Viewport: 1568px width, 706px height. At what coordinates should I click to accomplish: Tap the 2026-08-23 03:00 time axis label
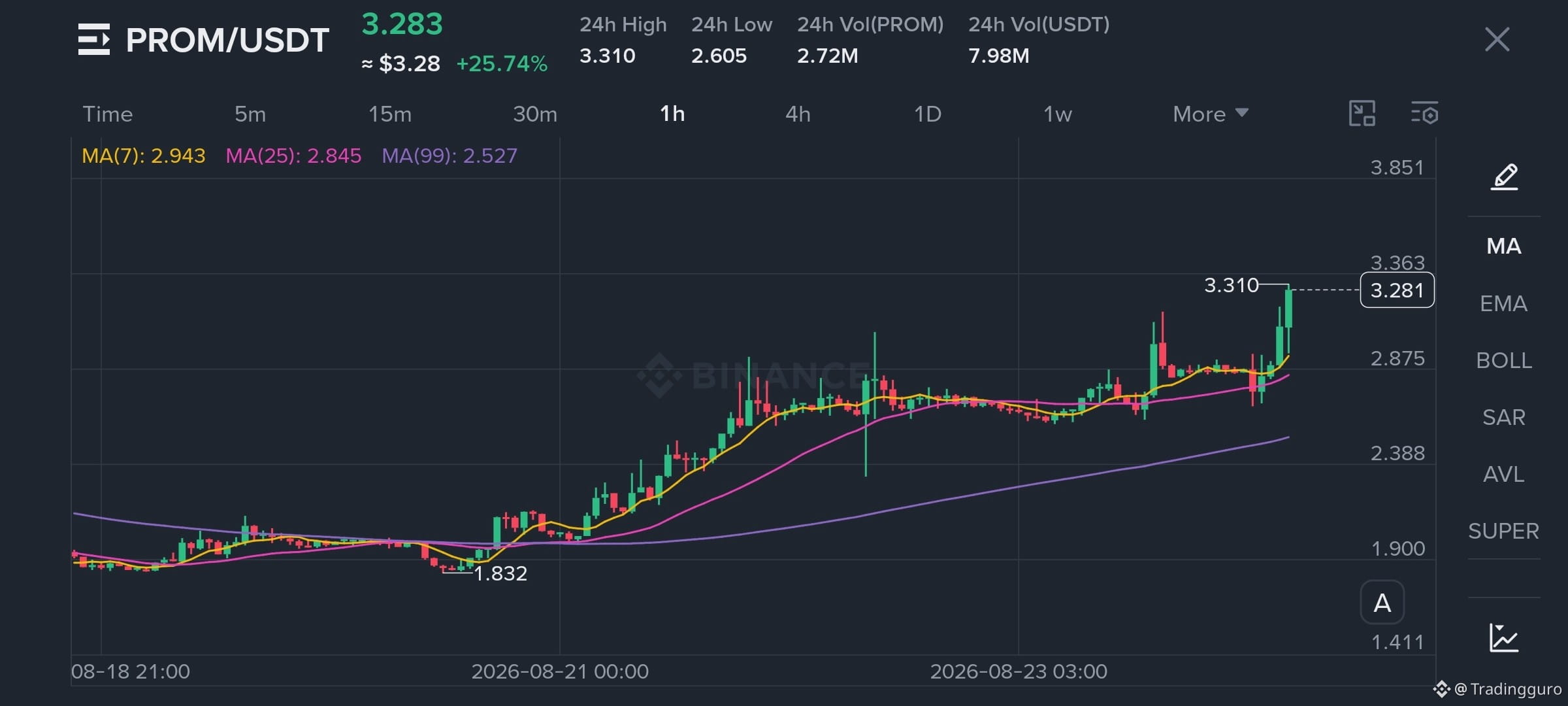click(x=1019, y=671)
